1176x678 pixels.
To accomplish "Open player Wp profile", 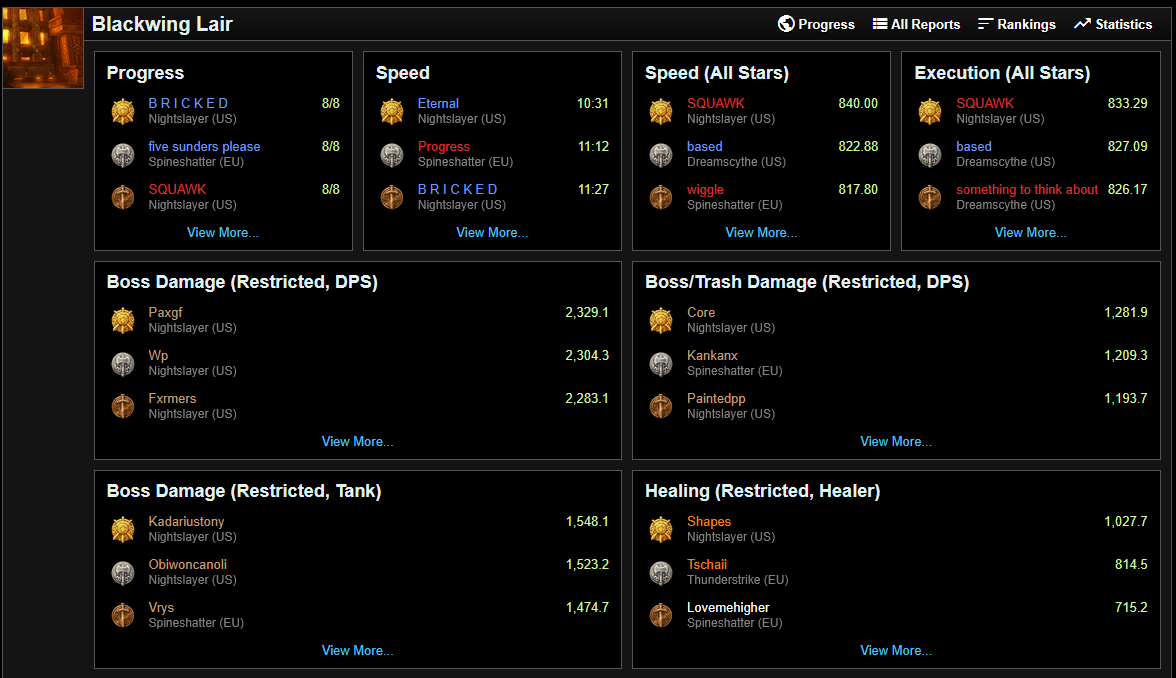I will click(x=158, y=356).
